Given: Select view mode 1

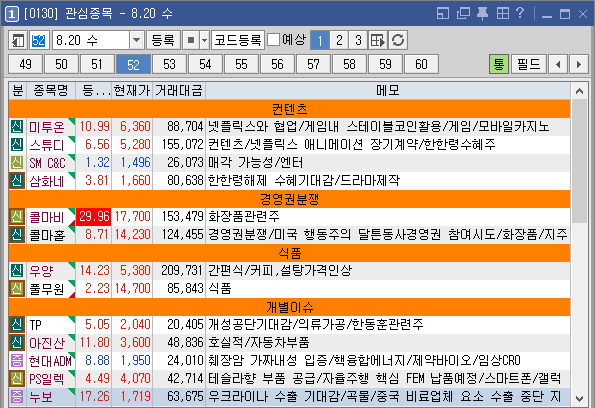Looking at the screenshot, I should tap(320, 40).
